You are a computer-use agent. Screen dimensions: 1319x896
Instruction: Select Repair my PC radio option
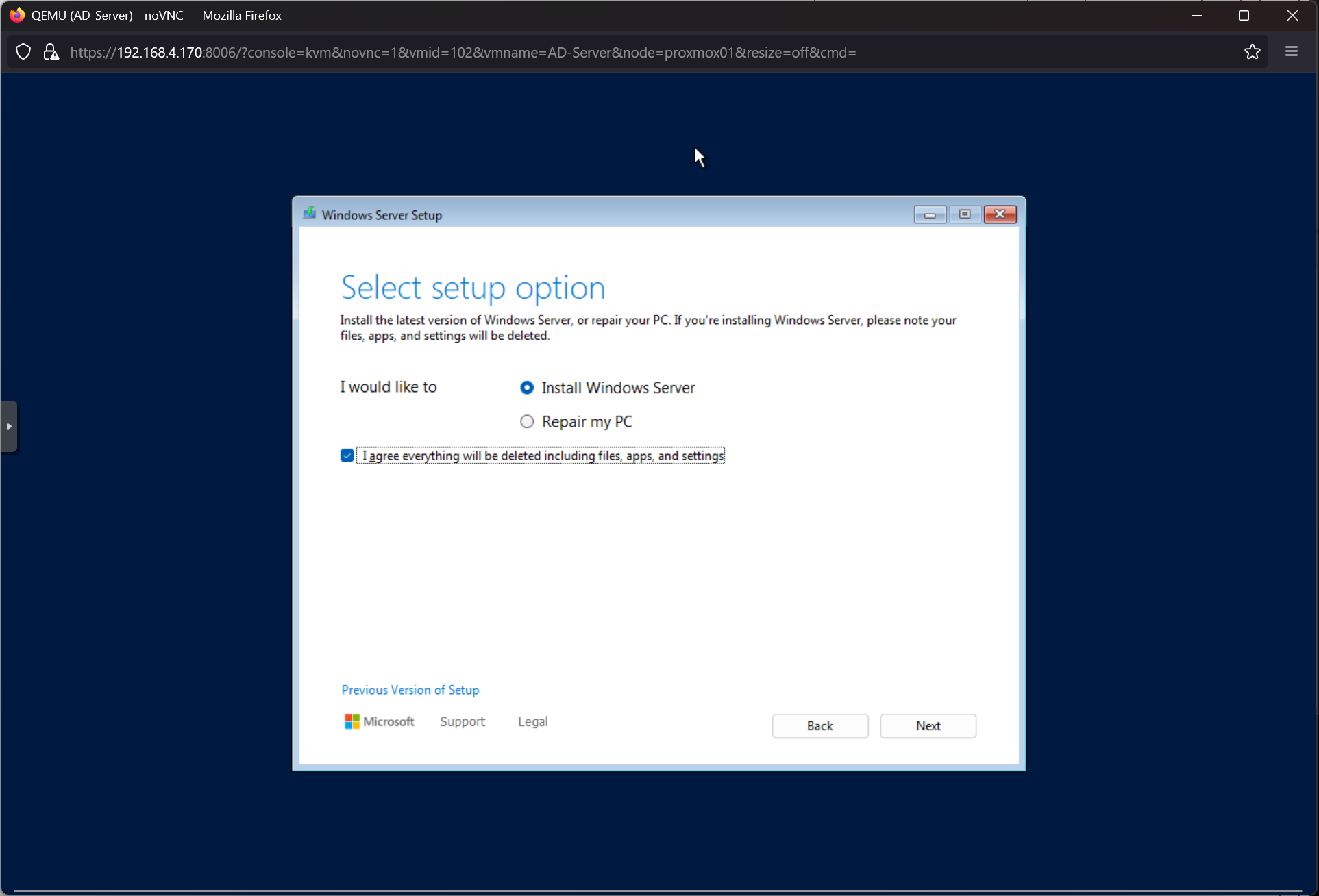tap(527, 421)
